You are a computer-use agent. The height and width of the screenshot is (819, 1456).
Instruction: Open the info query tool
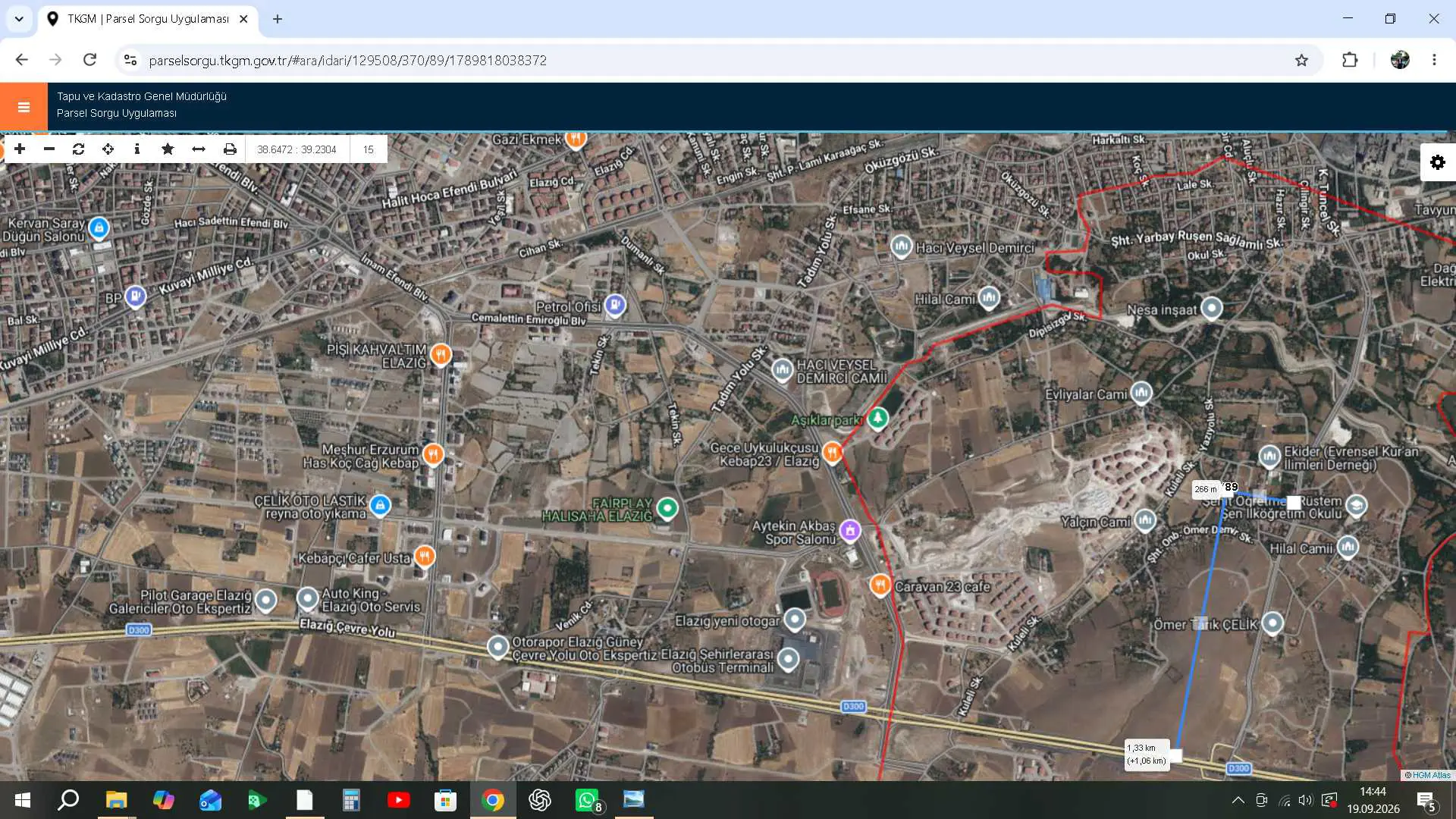(137, 149)
